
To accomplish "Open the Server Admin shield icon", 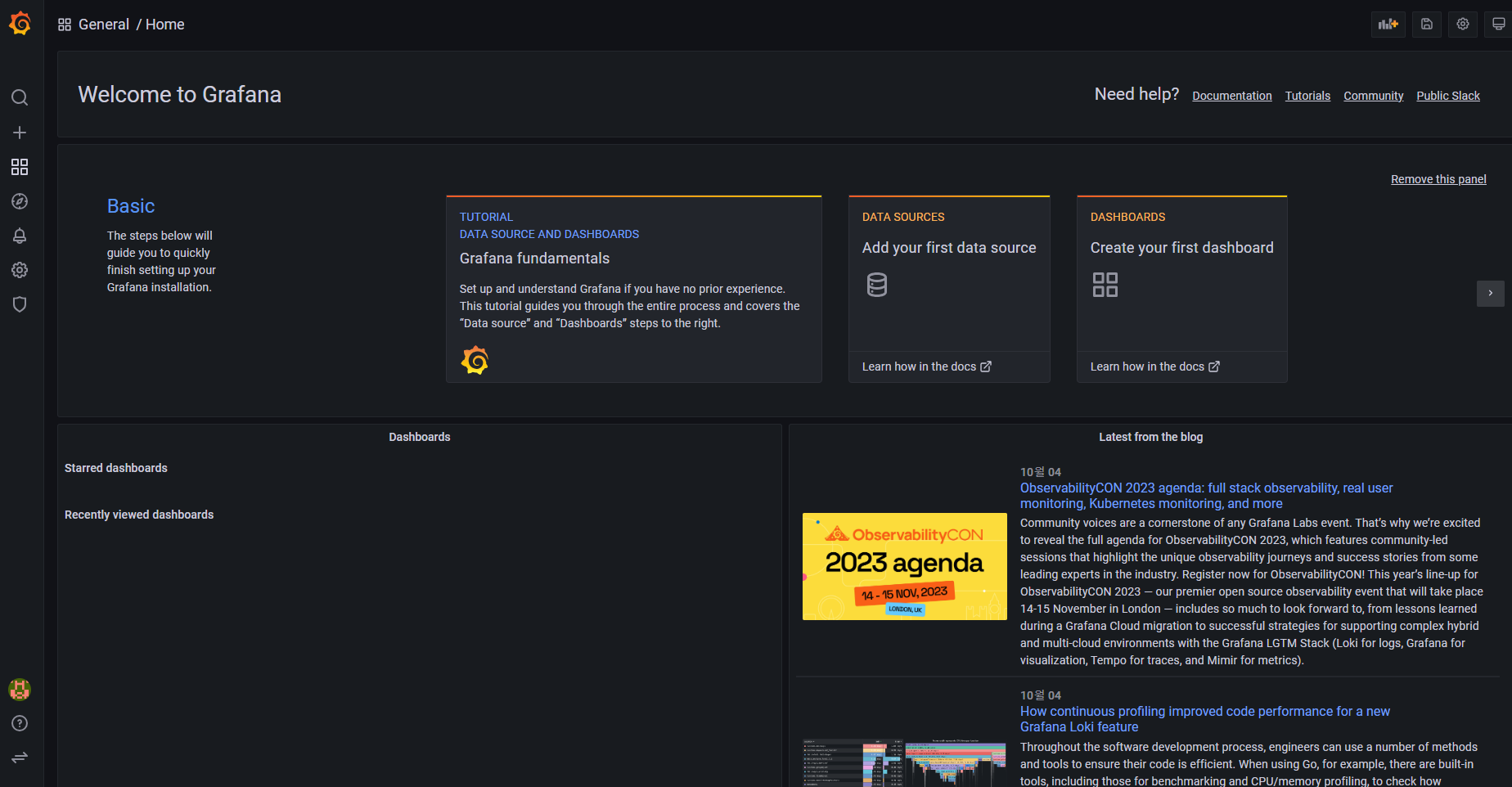I will [x=20, y=304].
